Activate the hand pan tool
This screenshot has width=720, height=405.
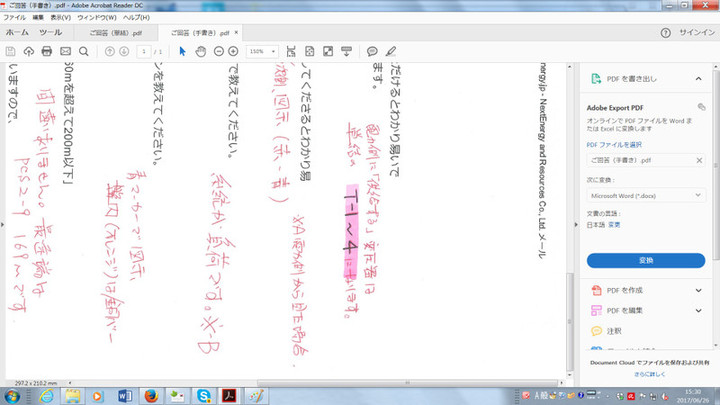pyautogui.click(x=200, y=51)
